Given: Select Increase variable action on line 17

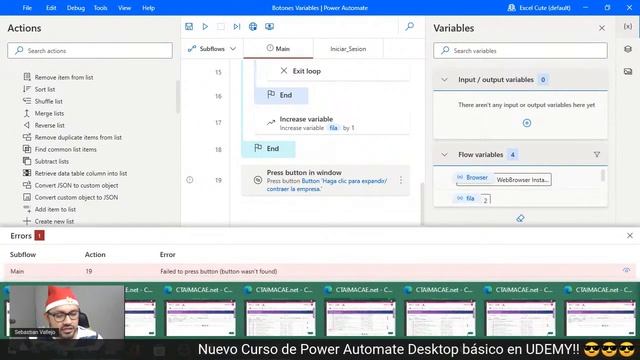Looking at the screenshot, I should coord(332,123).
